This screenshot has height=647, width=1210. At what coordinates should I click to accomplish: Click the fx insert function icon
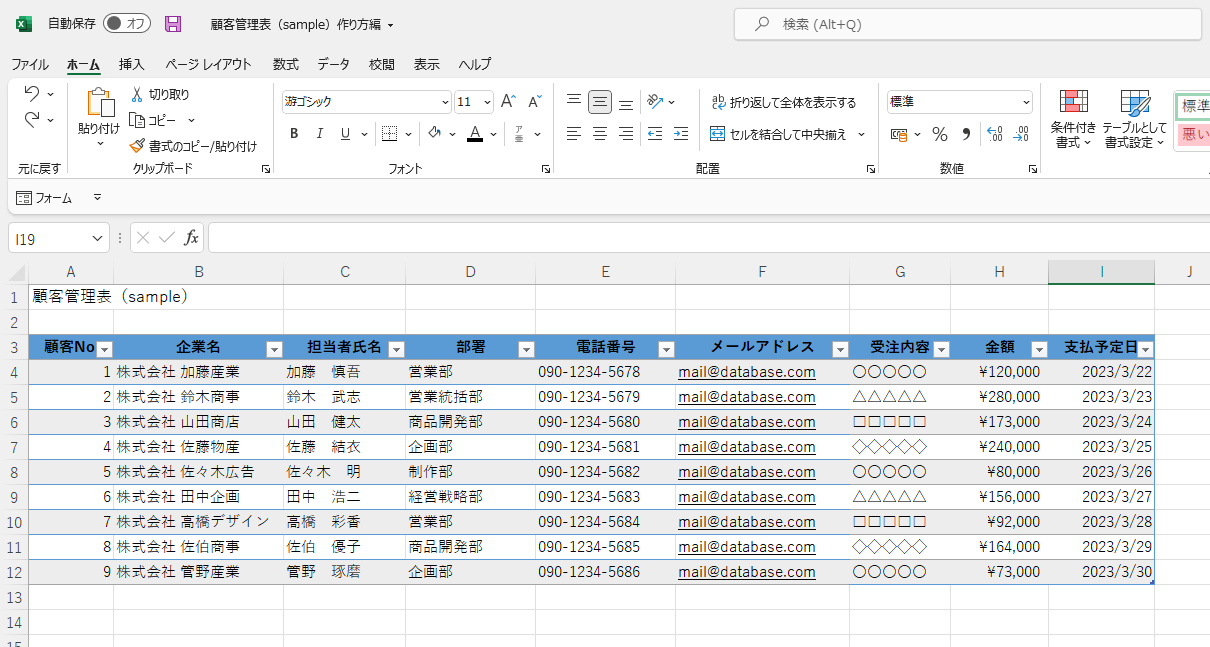(191, 238)
